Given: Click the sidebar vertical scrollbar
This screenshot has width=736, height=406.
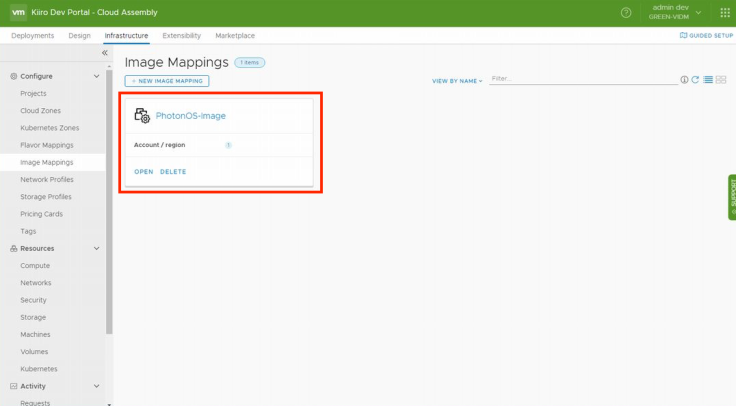Looking at the screenshot, I should (109, 202).
